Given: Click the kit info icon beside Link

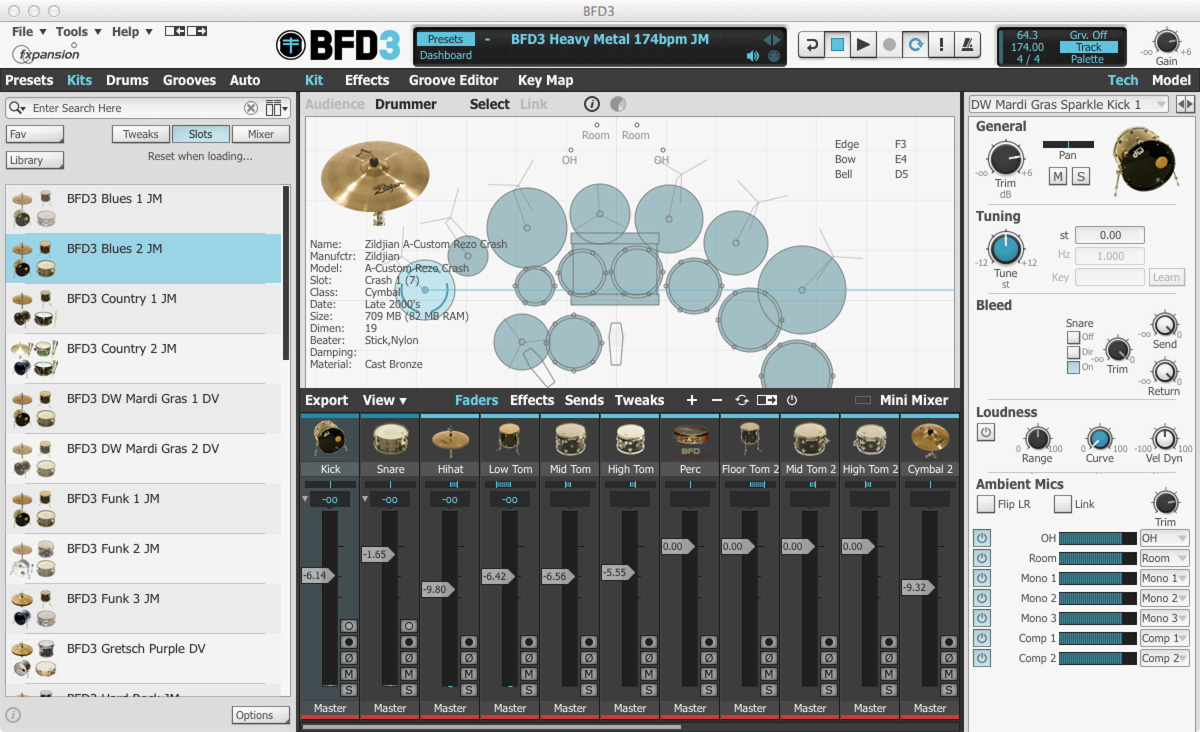Looking at the screenshot, I should [x=591, y=104].
